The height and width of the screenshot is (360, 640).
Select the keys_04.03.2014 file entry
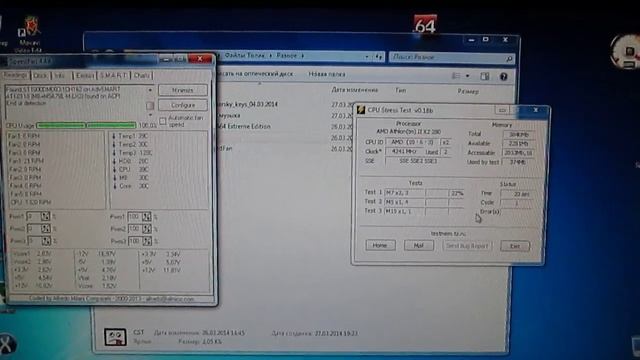(x=247, y=104)
